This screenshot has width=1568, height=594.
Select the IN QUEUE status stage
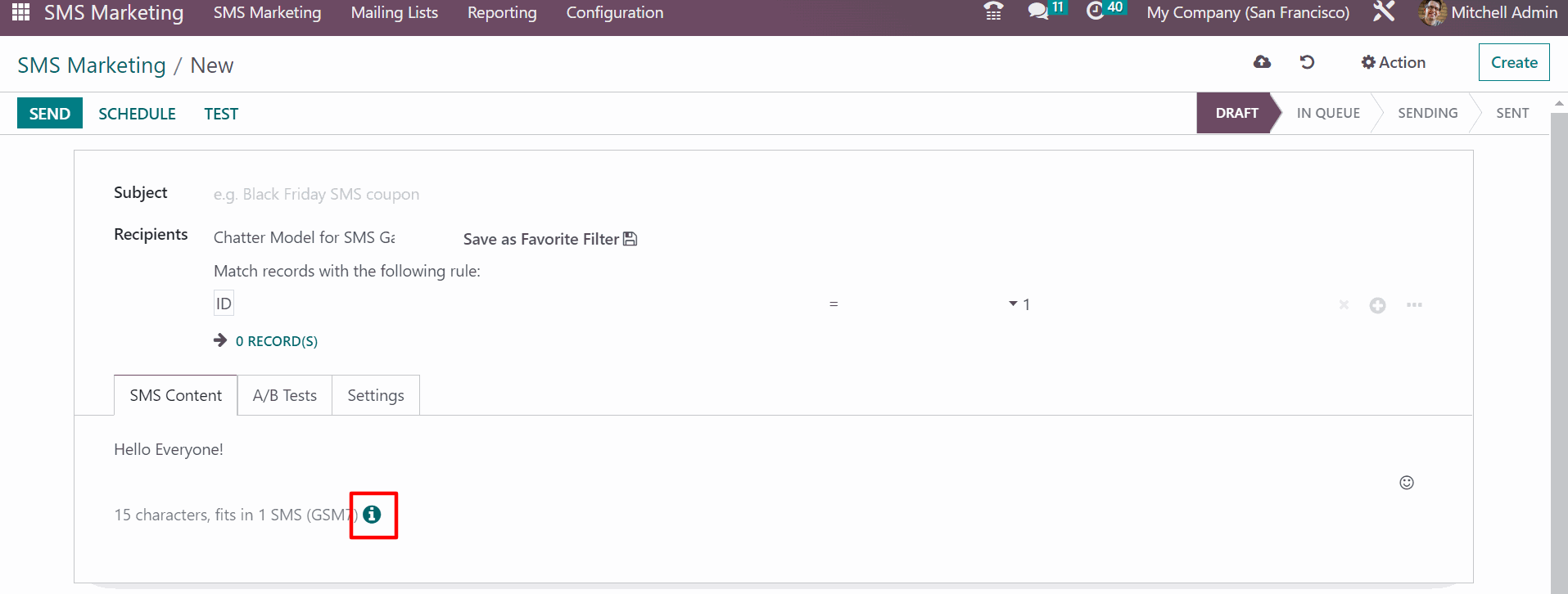click(1328, 113)
